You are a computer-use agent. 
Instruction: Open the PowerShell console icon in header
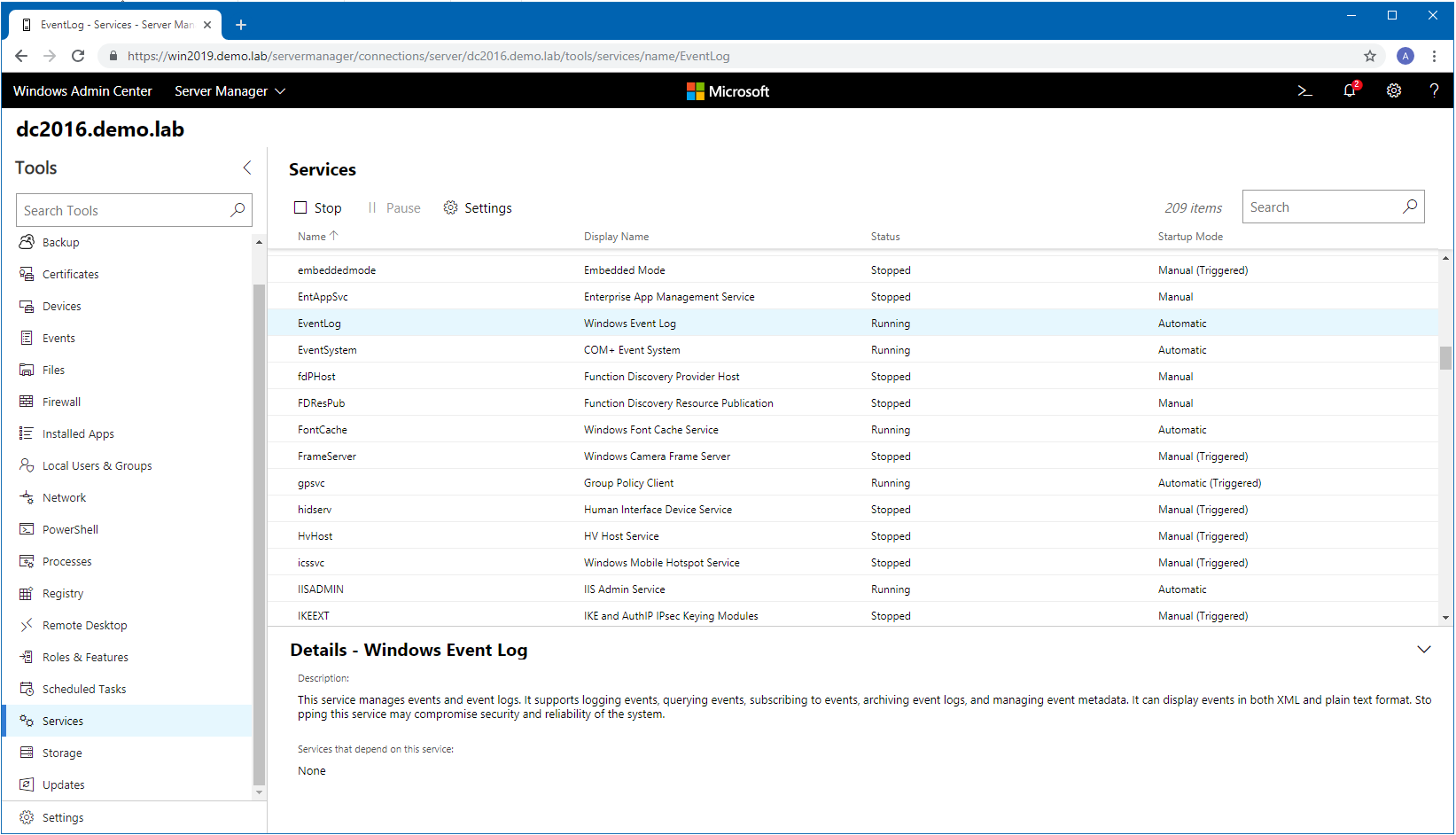1304,90
